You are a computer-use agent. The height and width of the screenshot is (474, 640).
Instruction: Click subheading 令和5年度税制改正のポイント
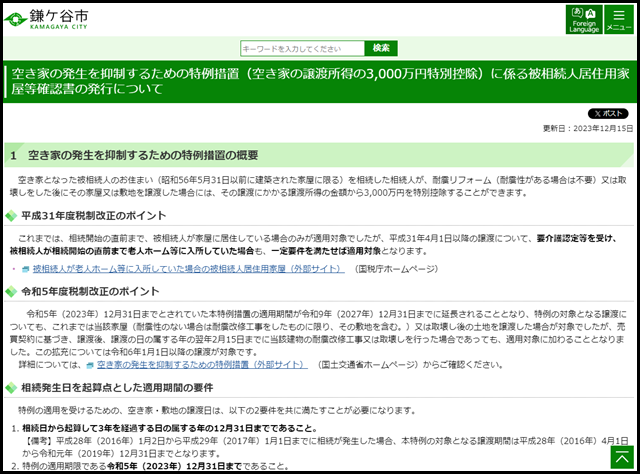pos(90,292)
